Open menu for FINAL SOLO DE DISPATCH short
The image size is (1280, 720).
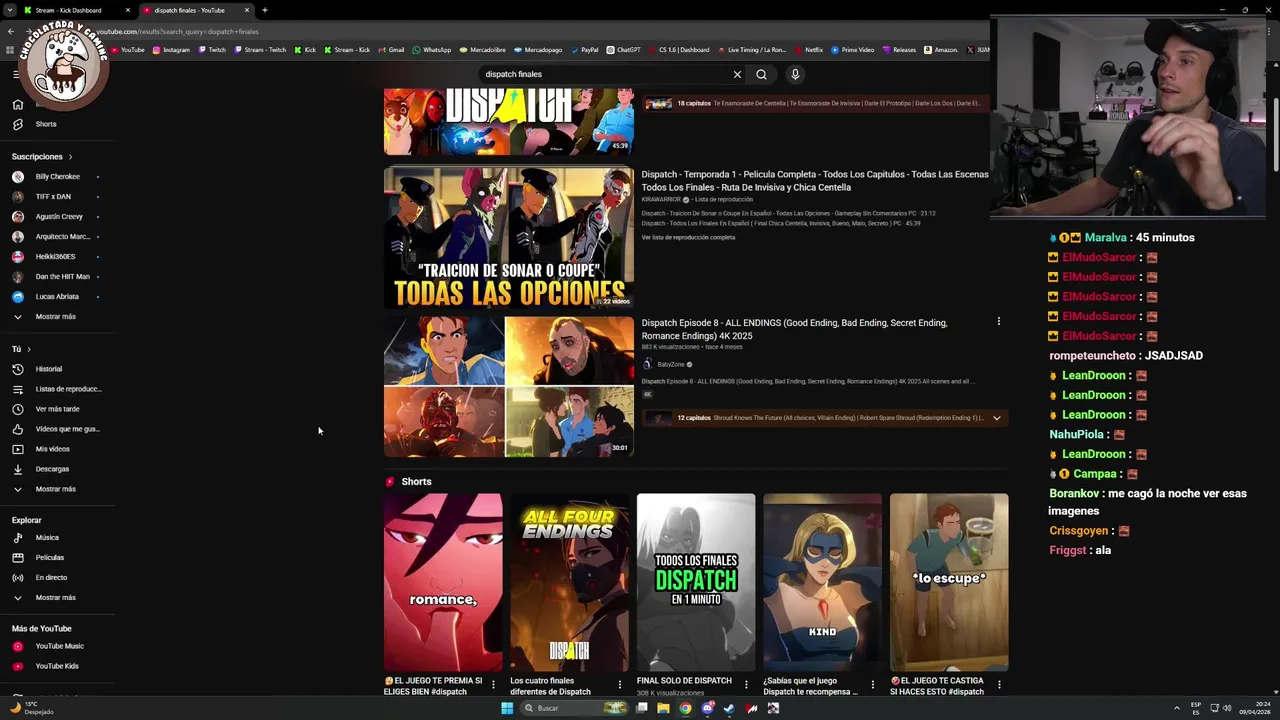coord(746,685)
